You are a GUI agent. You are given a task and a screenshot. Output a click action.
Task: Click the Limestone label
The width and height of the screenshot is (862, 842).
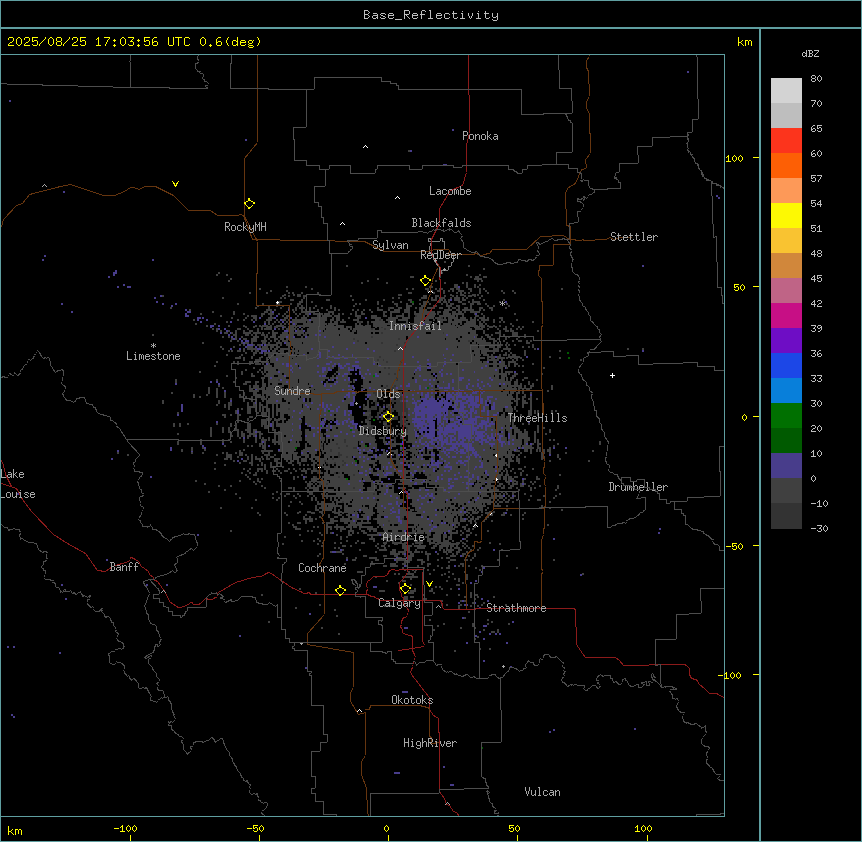(x=153, y=356)
